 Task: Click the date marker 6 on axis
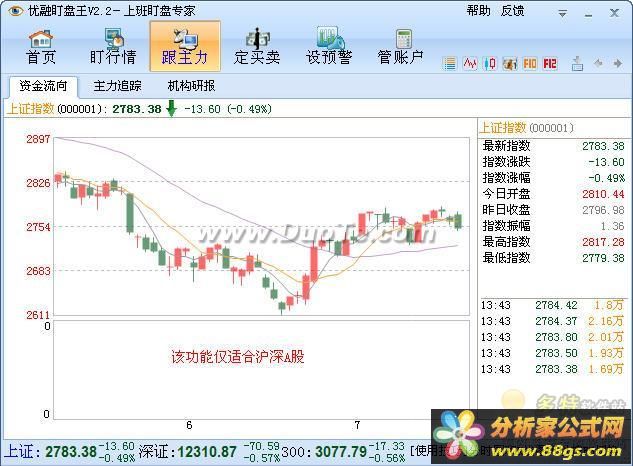189,425
